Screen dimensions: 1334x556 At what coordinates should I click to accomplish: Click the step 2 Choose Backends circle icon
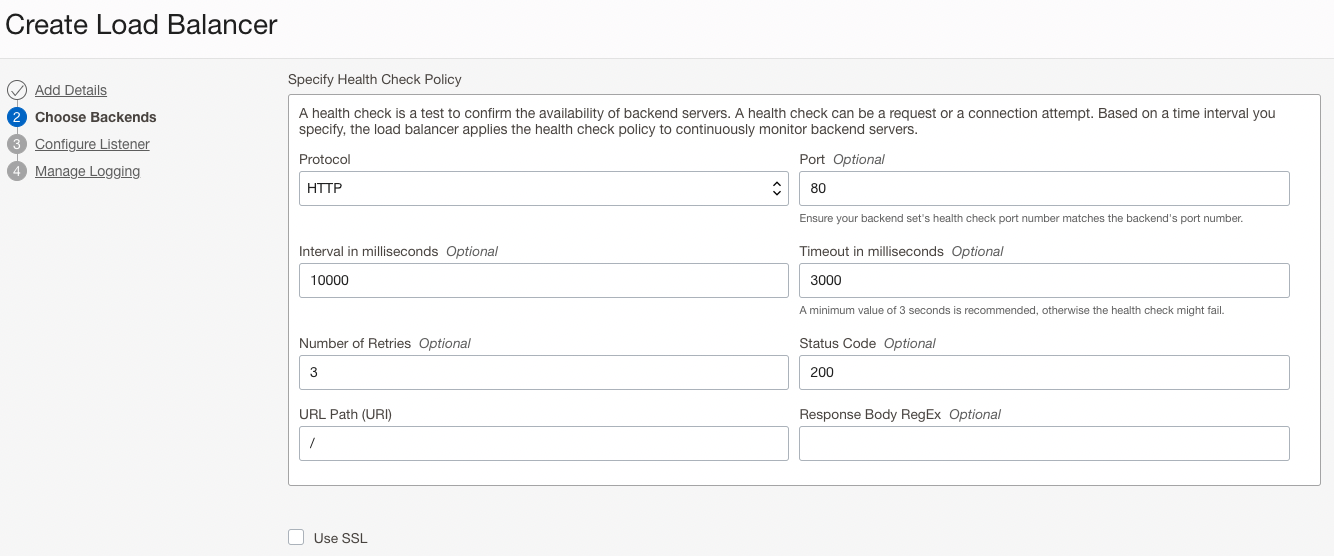[16, 117]
